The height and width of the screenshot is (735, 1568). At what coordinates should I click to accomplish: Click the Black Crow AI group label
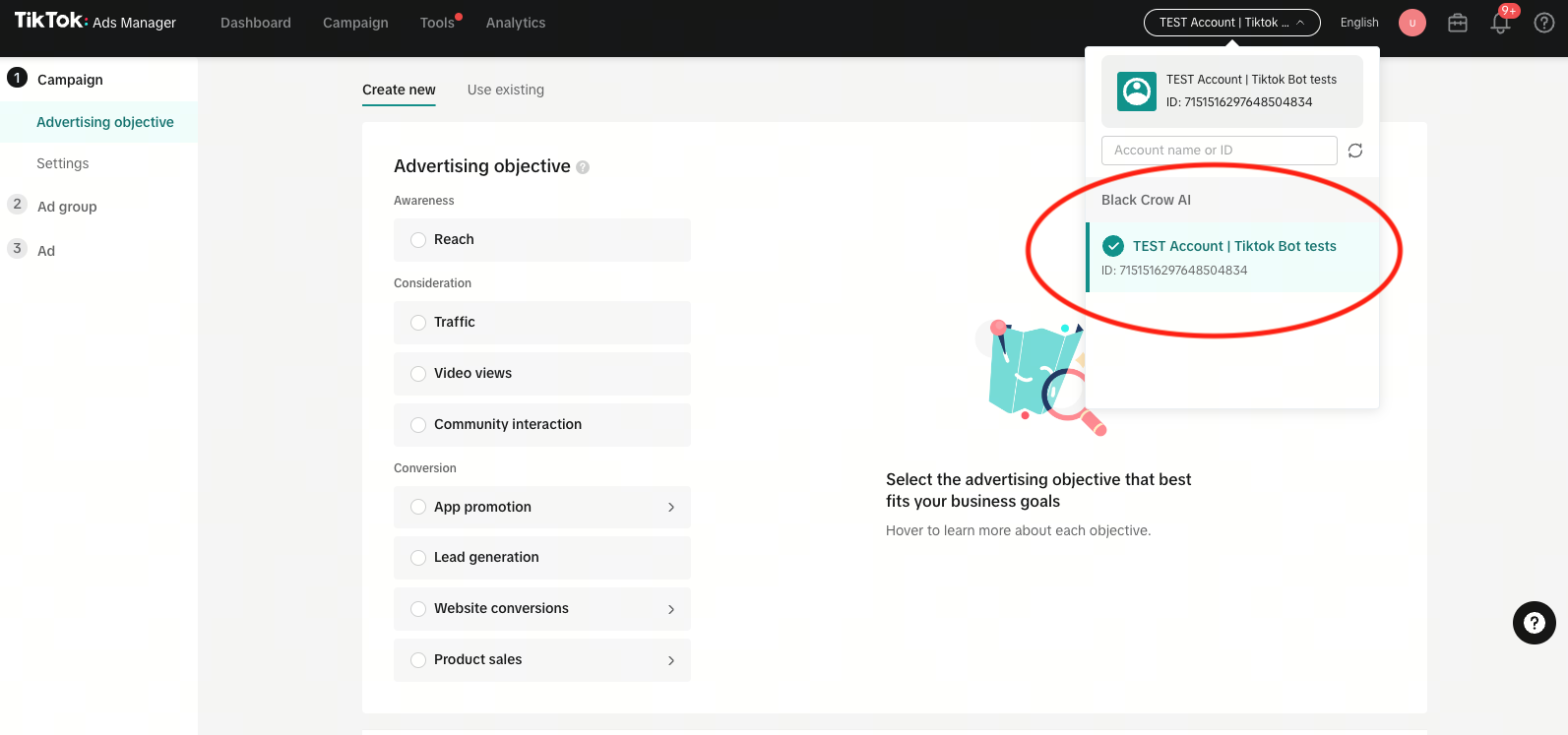coord(1146,200)
